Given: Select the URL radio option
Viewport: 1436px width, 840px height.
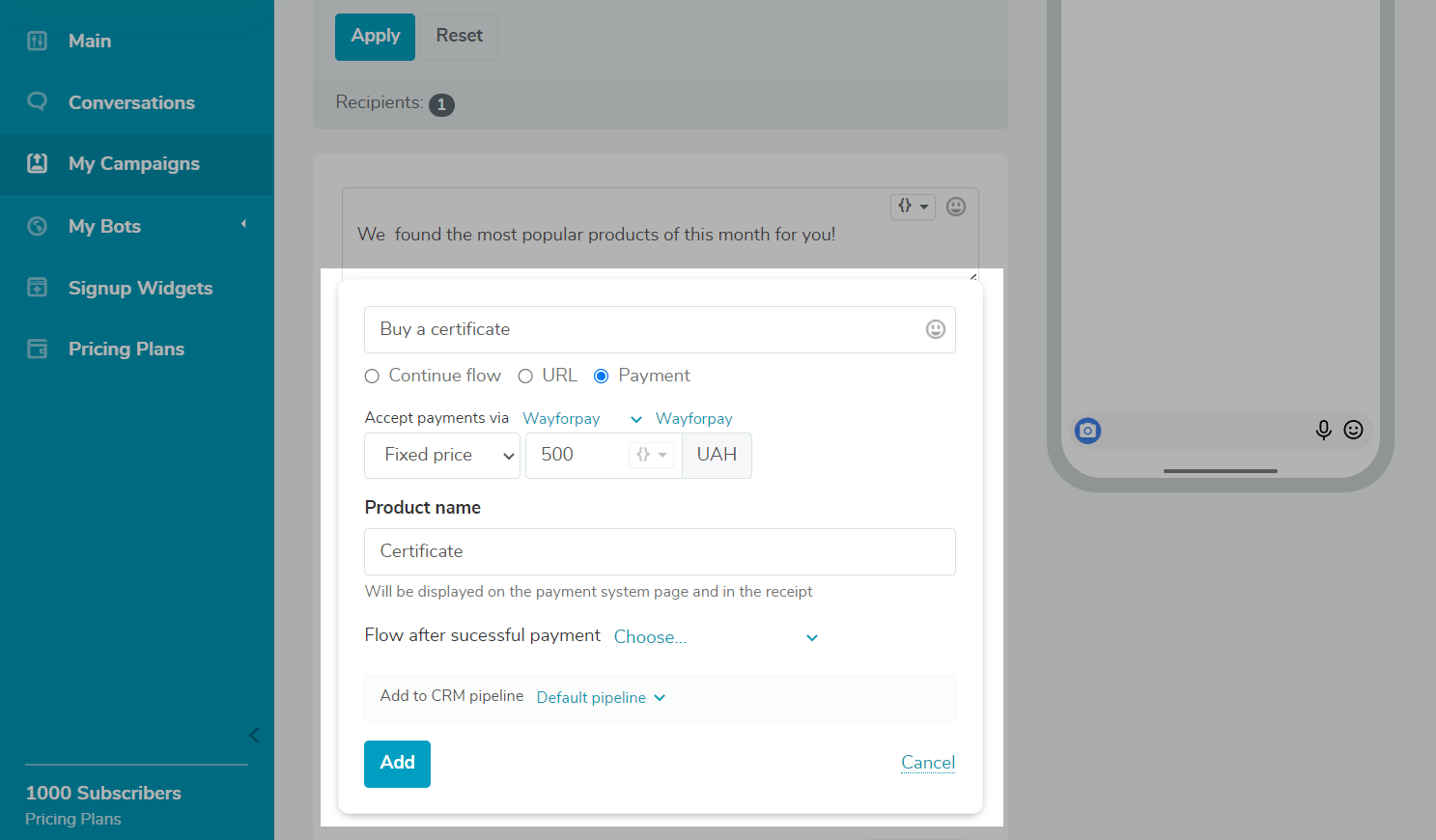Looking at the screenshot, I should pos(525,377).
